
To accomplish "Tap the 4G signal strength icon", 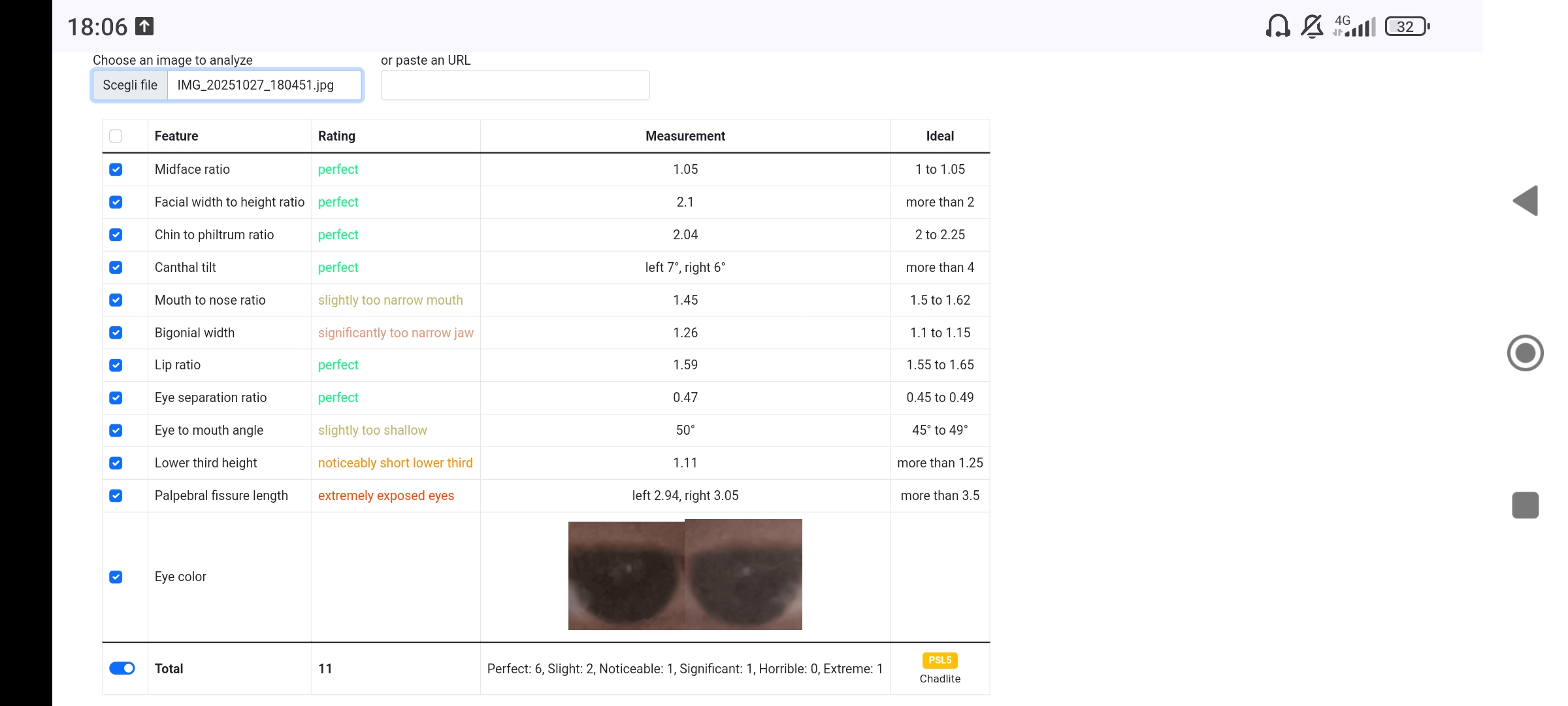I will point(1355,27).
